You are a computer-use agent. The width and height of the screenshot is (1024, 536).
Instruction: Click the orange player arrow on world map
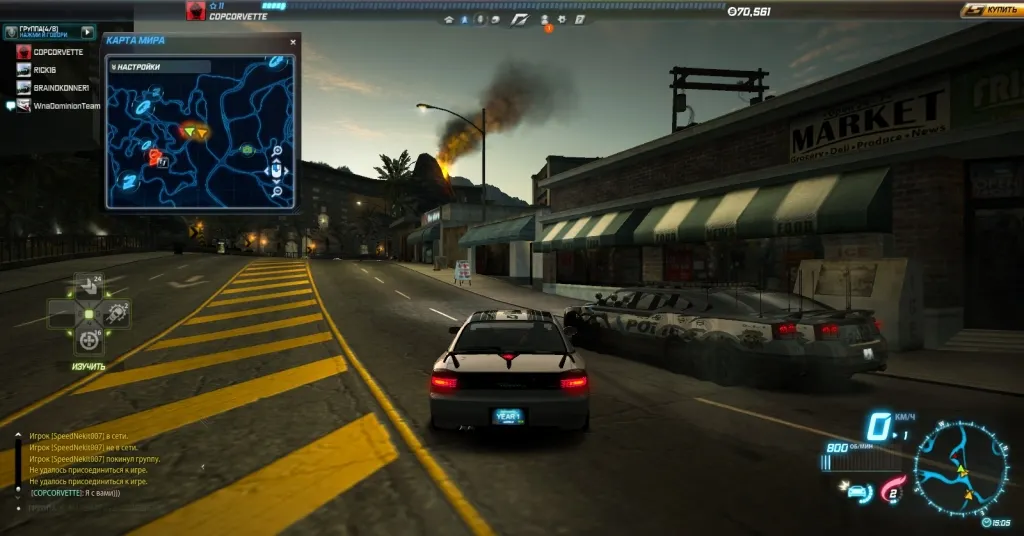[x=202, y=133]
